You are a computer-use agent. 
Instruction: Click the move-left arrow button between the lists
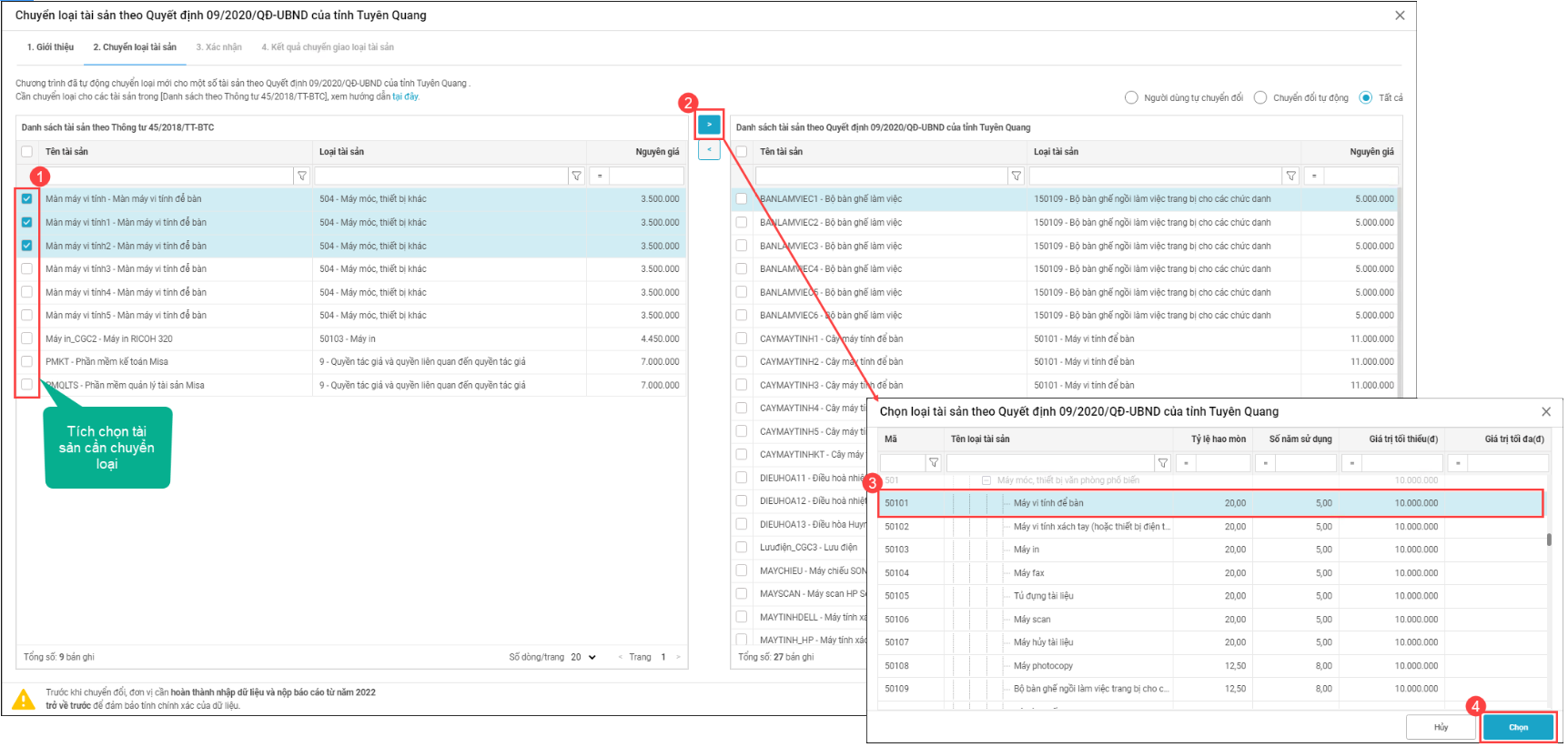(x=709, y=149)
